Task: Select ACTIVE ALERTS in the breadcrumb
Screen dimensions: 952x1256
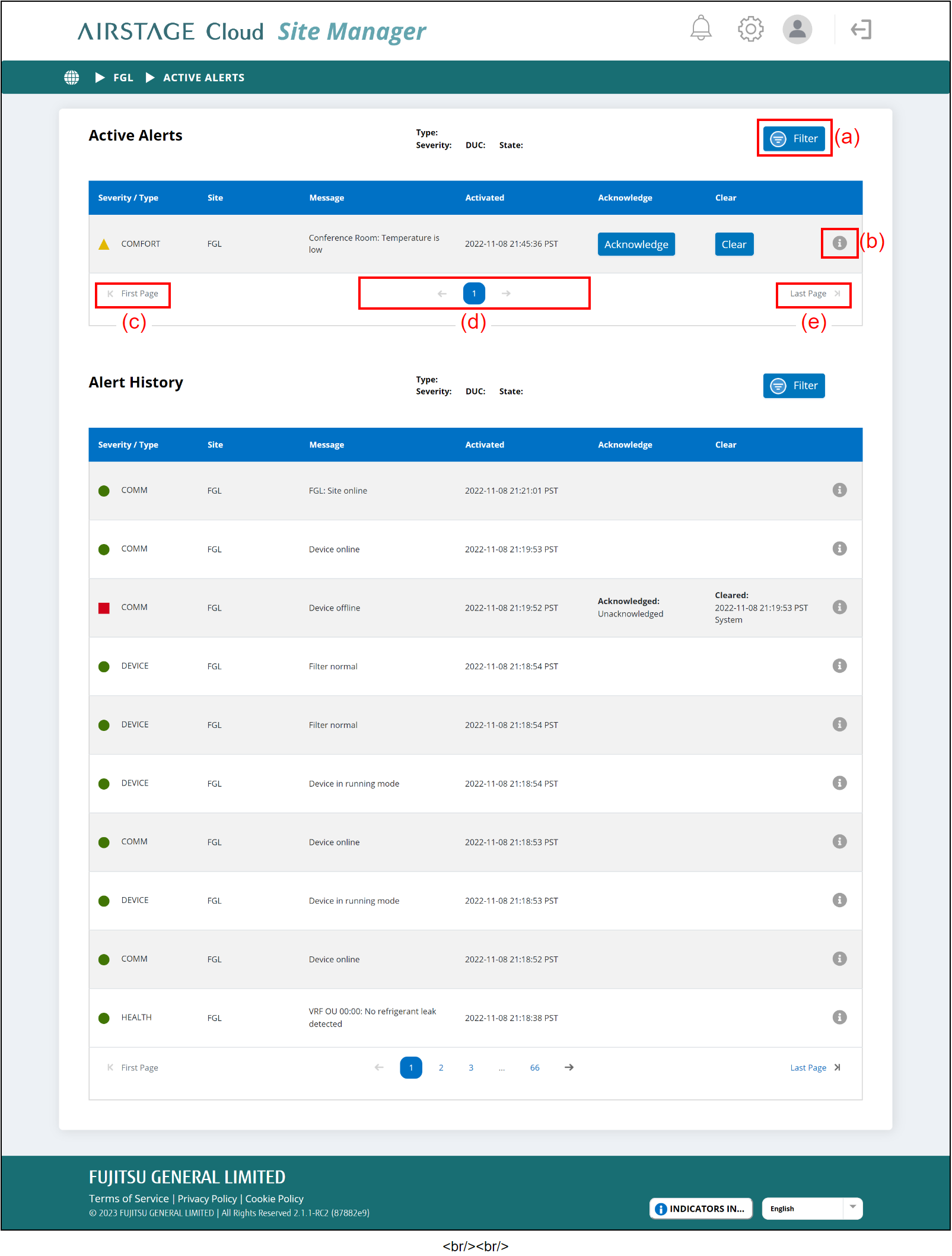Action: (x=203, y=78)
